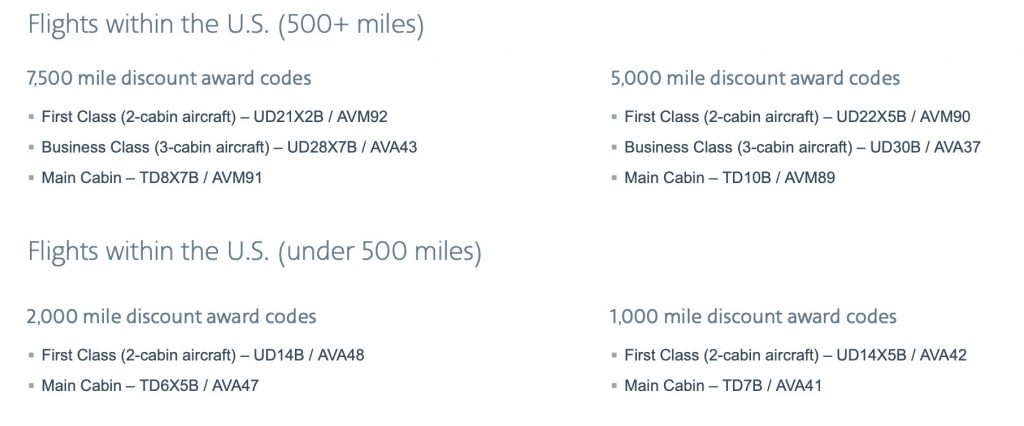Viewport: 1024px width, 426px height.
Task: Click the 'Flights within the U.S. (under 500 miles)' heading
Action: (254, 252)
